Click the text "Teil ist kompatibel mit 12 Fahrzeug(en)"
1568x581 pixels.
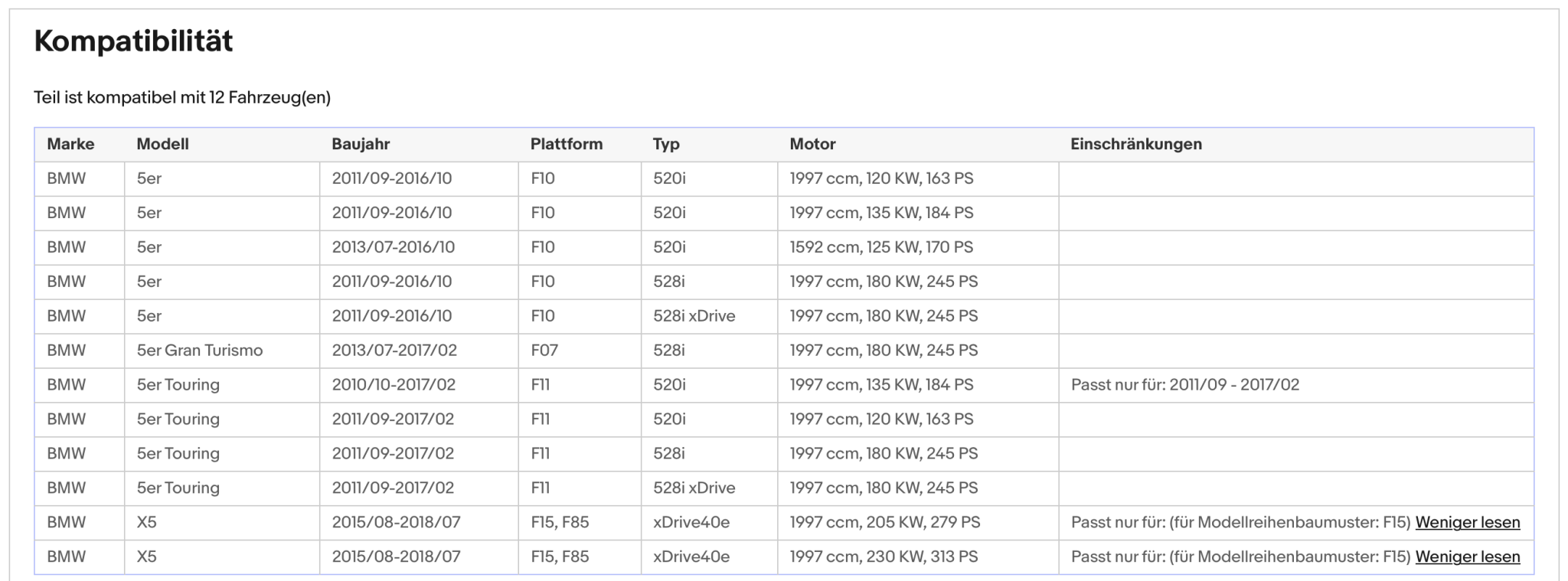[182, 98]
